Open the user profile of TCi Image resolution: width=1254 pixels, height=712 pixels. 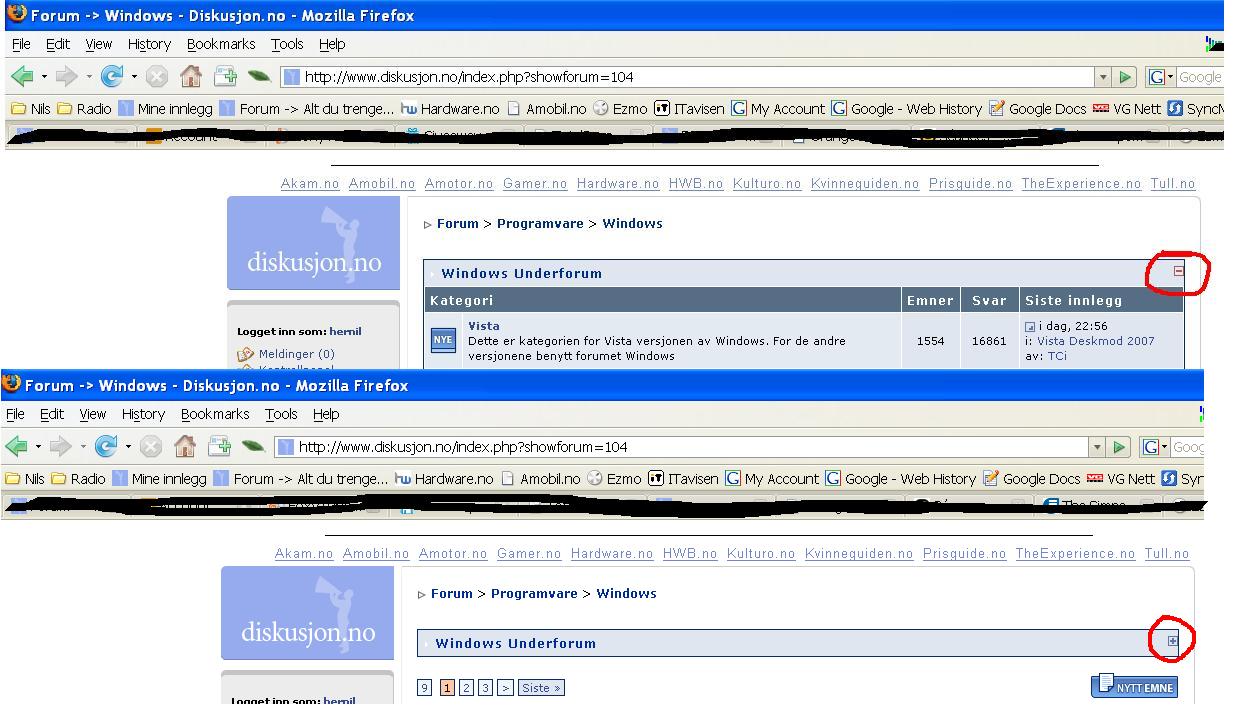point(1057,356)
